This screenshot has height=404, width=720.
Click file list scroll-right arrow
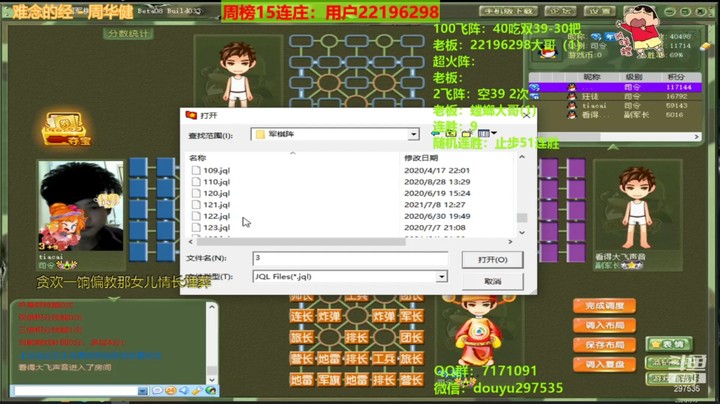[x=510, y=241]
